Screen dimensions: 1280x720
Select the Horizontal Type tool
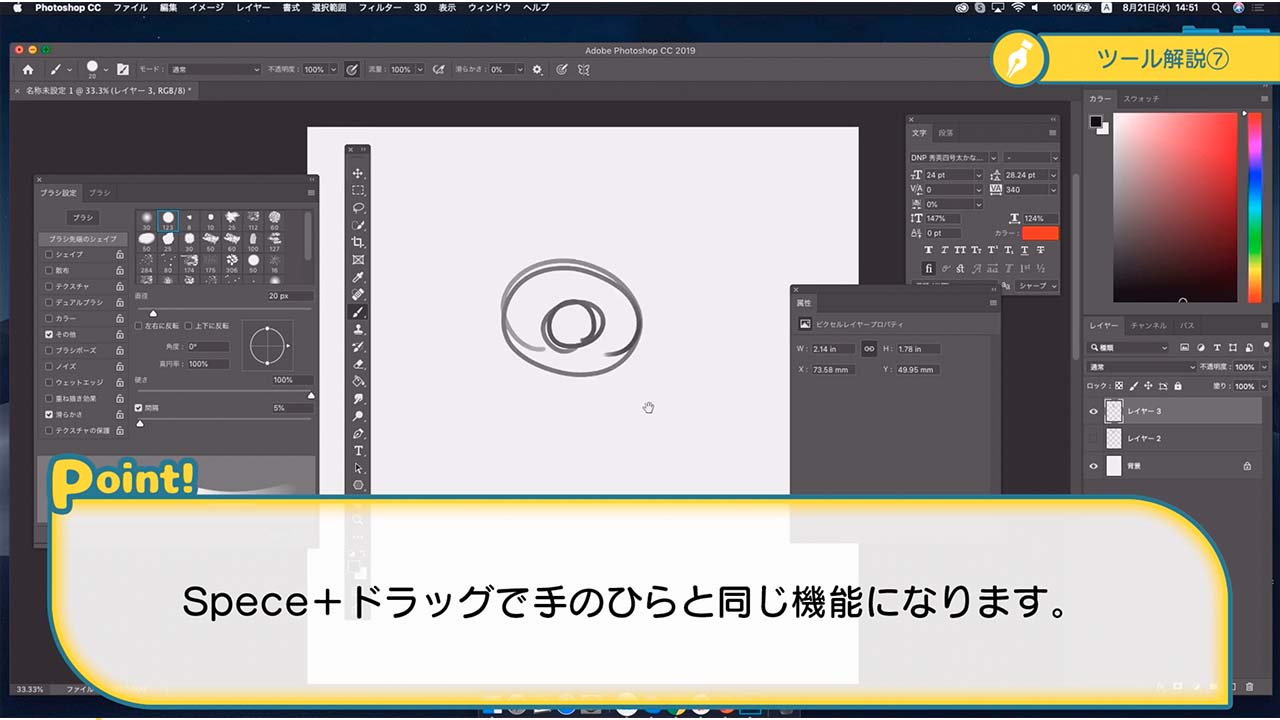(358, 451)
